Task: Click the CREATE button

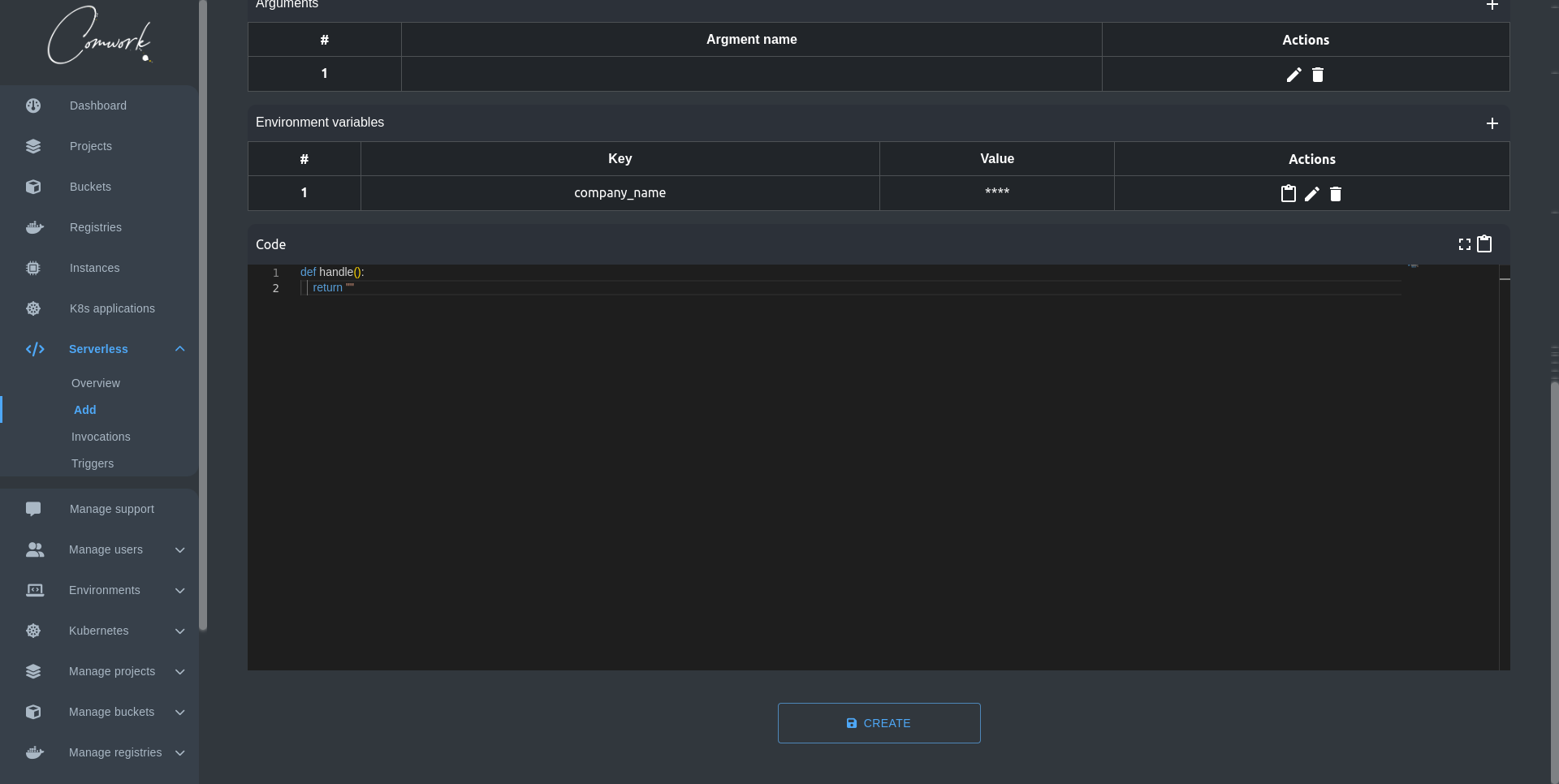Action: [879, 723]
